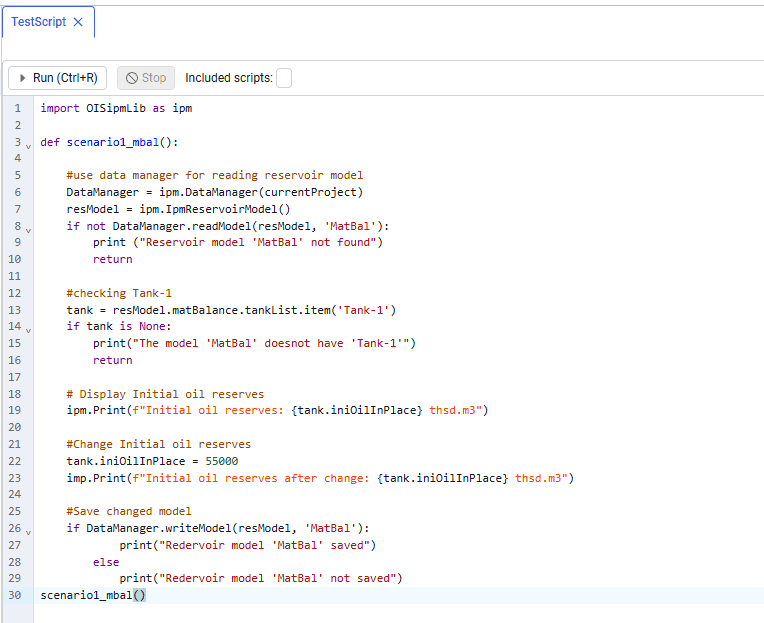Close the TestScript tab
Screen dimensions: 764x623
[78, 22]
